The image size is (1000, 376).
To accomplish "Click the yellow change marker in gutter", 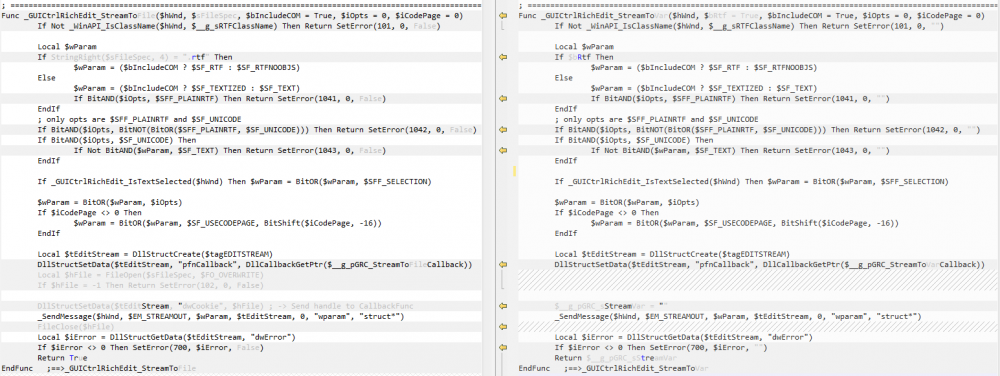I will click(515, 171).
